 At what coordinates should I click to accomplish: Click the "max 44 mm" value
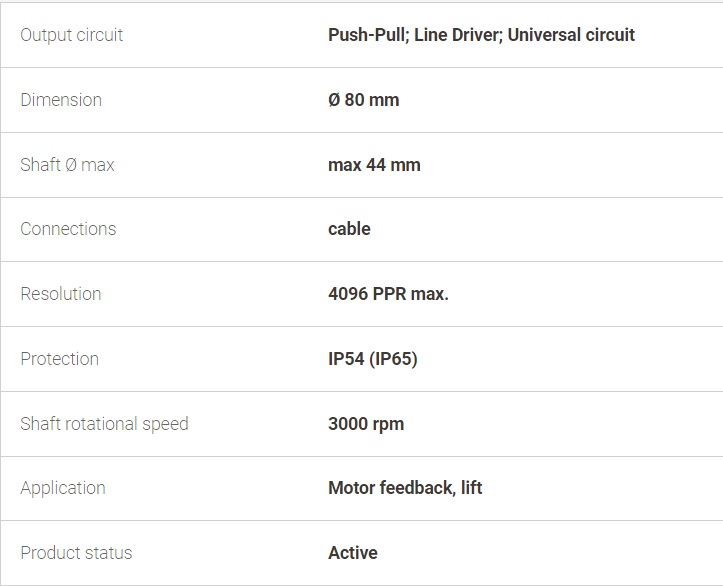pos(374,165)
